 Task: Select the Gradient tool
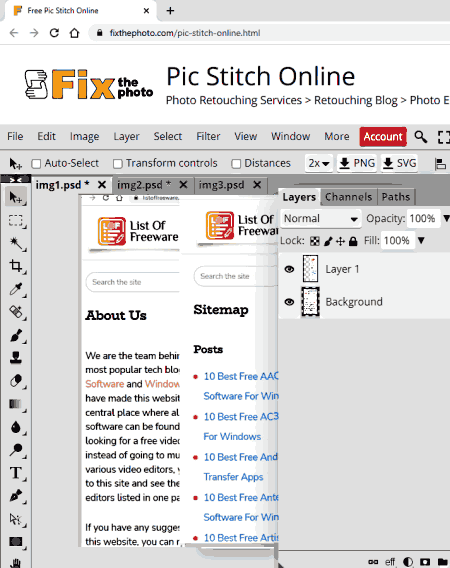16,404
